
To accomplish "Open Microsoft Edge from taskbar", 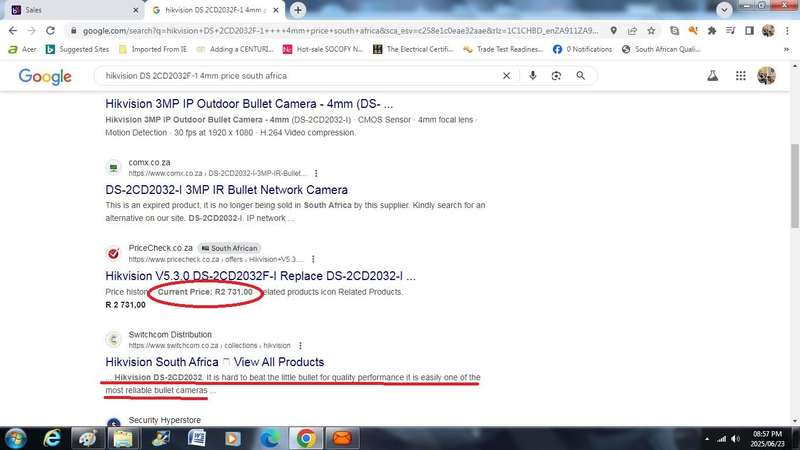I will click(x=269, y=438).
